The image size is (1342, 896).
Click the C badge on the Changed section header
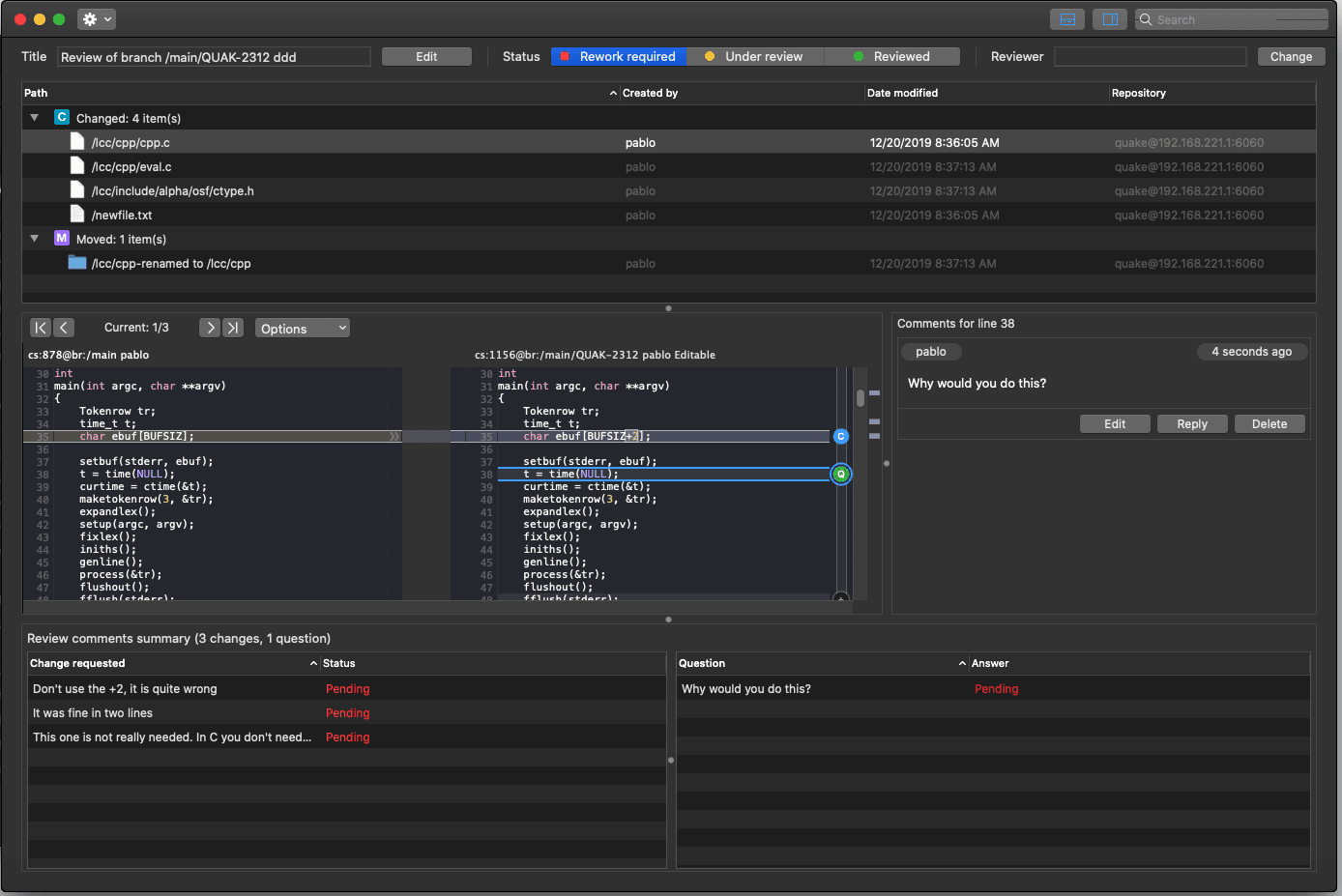tap(61, 117)
